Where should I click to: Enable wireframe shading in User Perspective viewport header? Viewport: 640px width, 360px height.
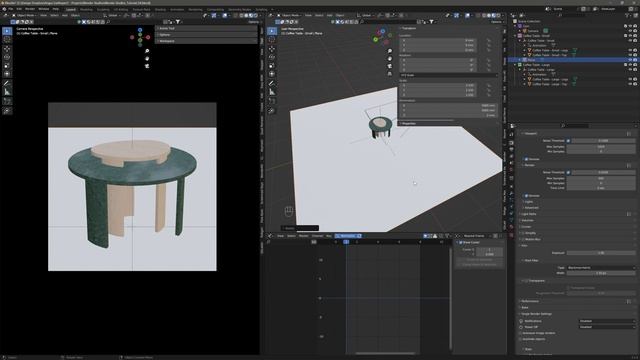484,16
